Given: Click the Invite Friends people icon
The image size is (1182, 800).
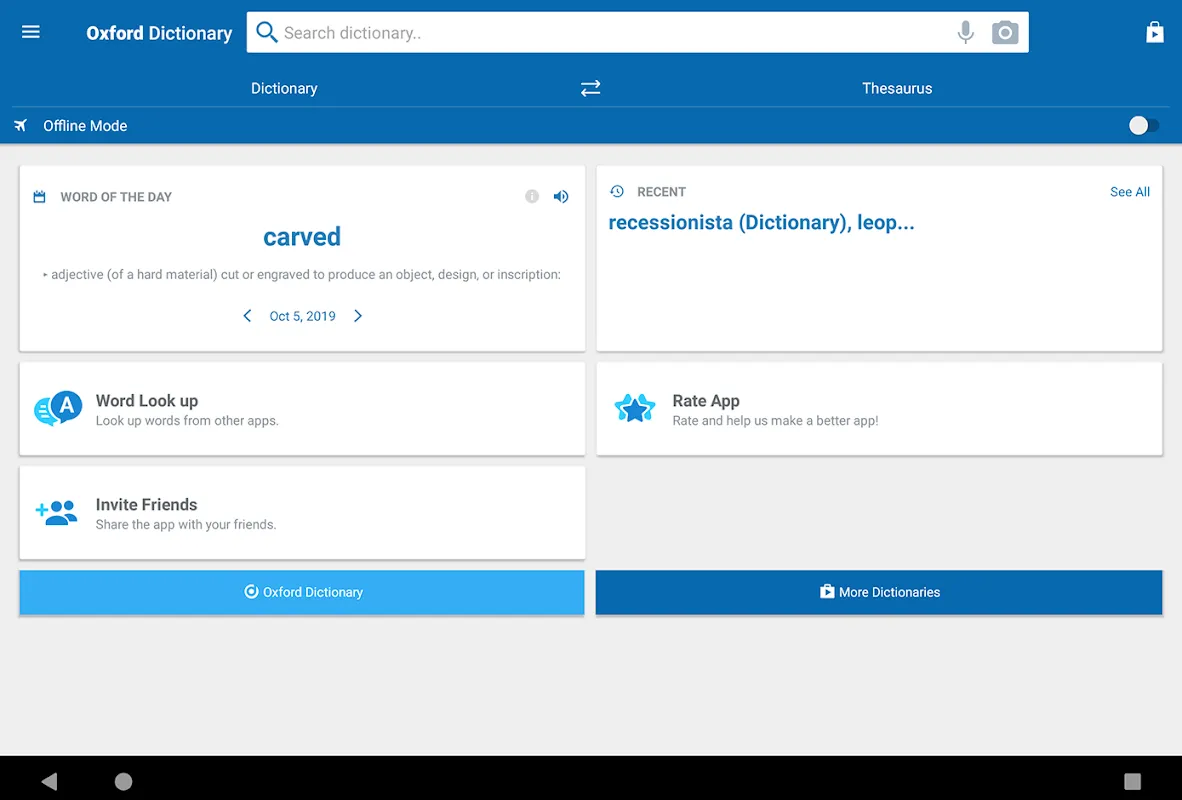Looking at the screenshot, I should pos(57,513).
